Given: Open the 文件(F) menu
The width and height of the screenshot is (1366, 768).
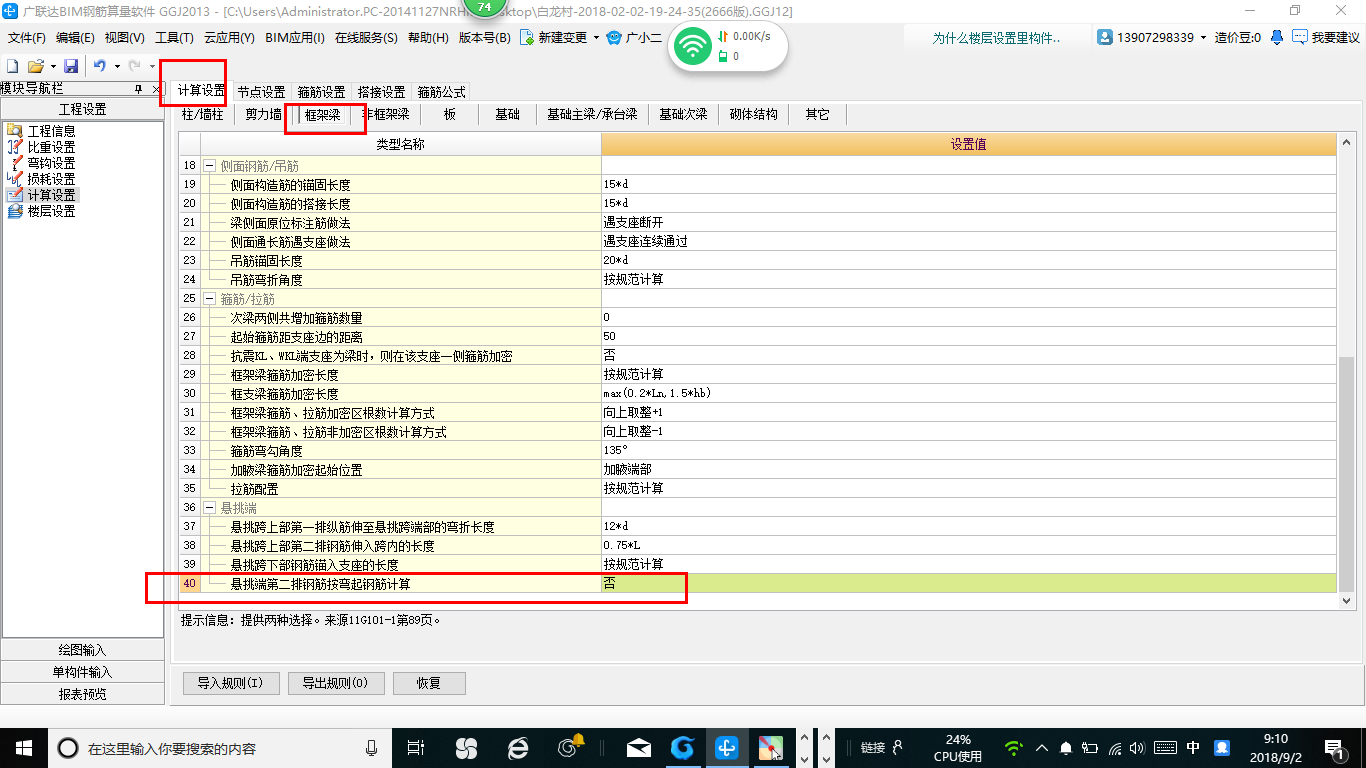Looking at the screenshot, I should click(x=27, y=38).
